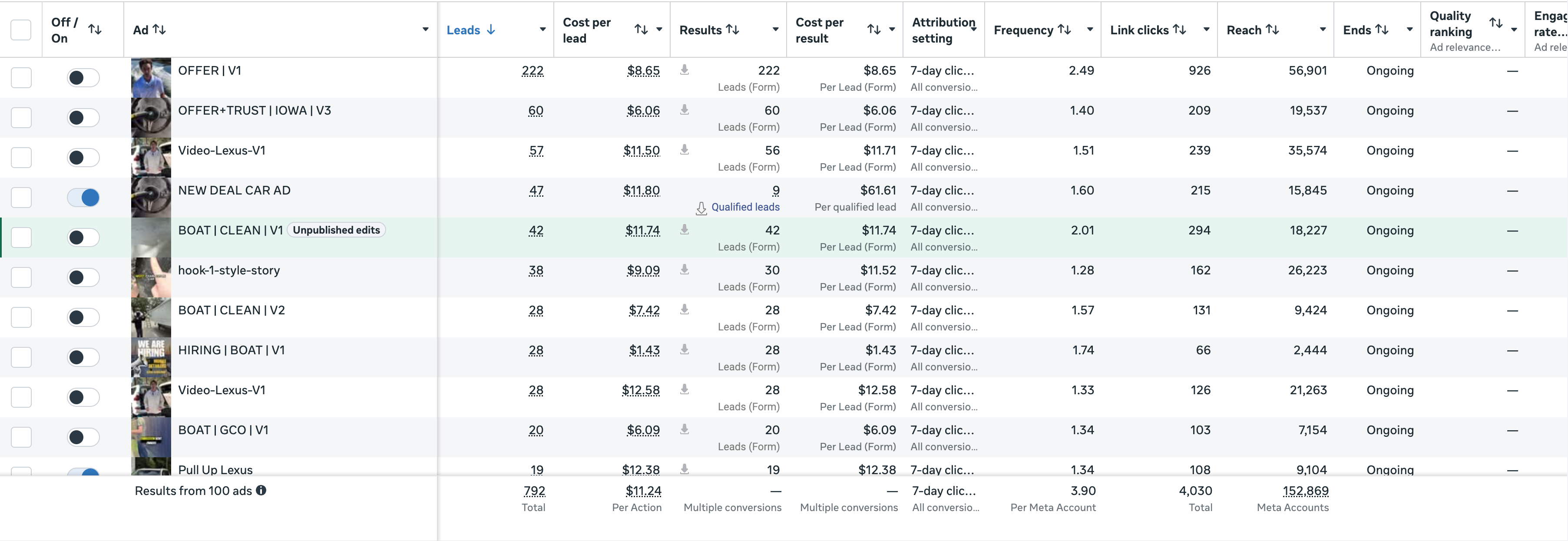The image size is (1568, 541).
Task: Click sort arrows on Ad column header
Action: (159, 30)
